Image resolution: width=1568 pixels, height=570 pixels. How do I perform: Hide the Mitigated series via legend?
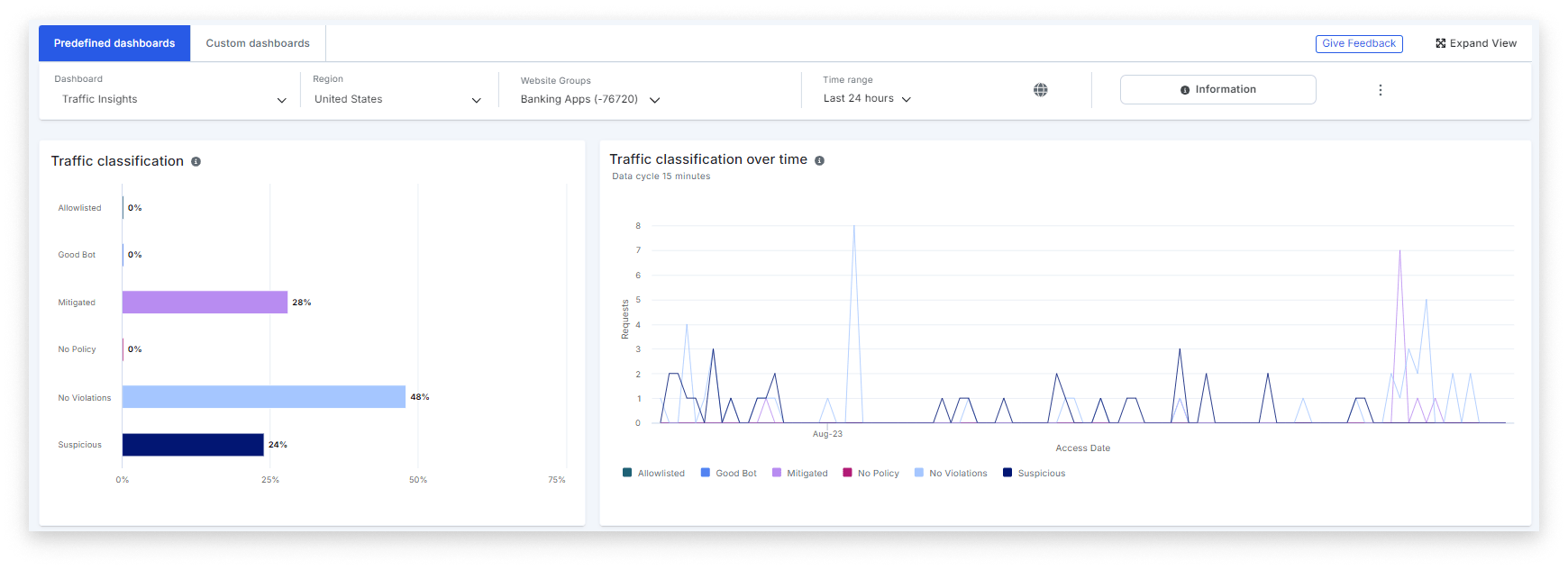799,473
